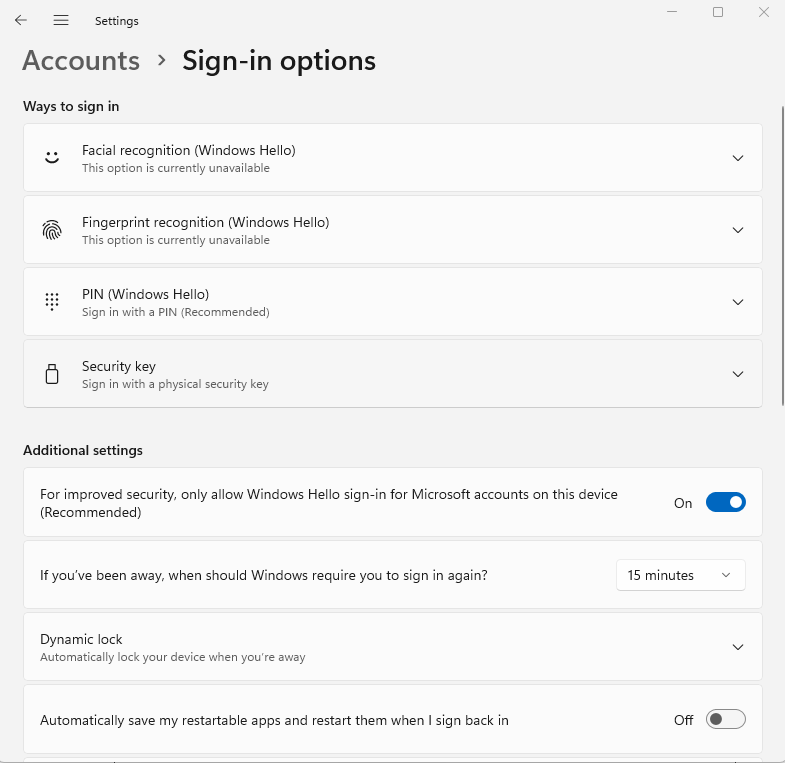785x763 pixels.
Task: Enable restartable apps auto-restart toggle
Action: 725,719
